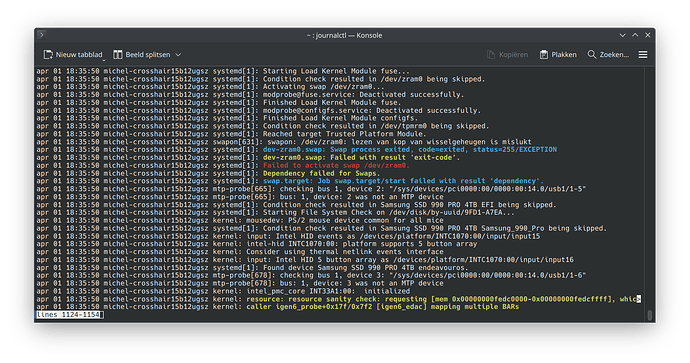Click the 'Intel HID events' line ending input15
The width and height of the screenshot is (690, 363).
pyautogui.click(x=288, y=236)
